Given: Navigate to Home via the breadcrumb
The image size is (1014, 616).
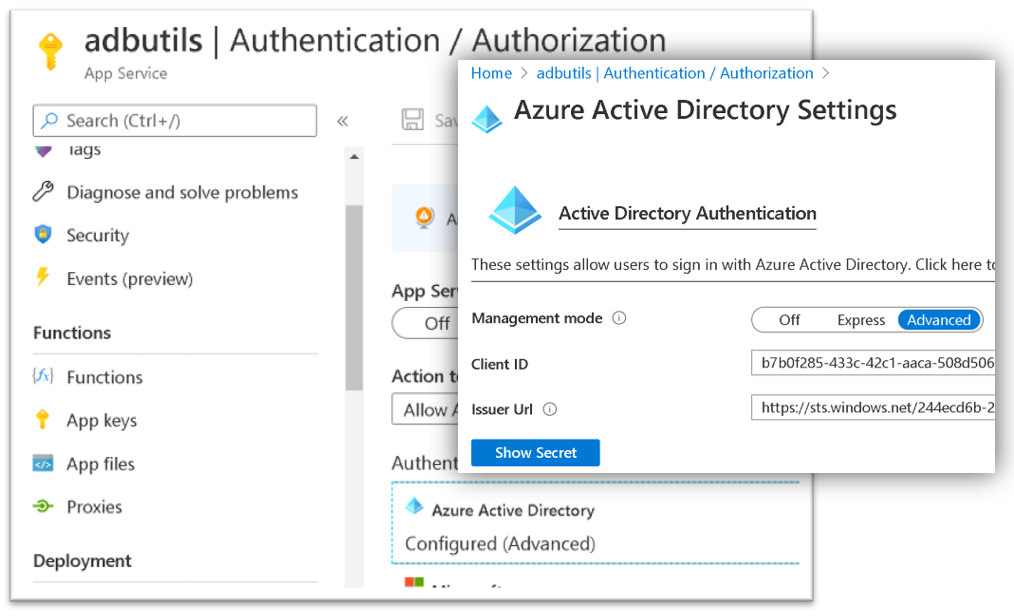Looking at the screenshot, I should (491, 73).
